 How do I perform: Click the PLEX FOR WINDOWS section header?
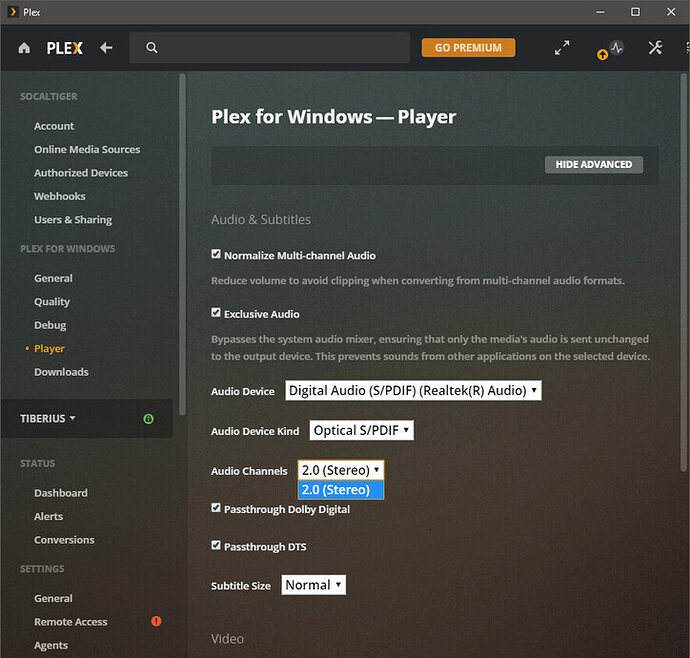coord(67,249)
